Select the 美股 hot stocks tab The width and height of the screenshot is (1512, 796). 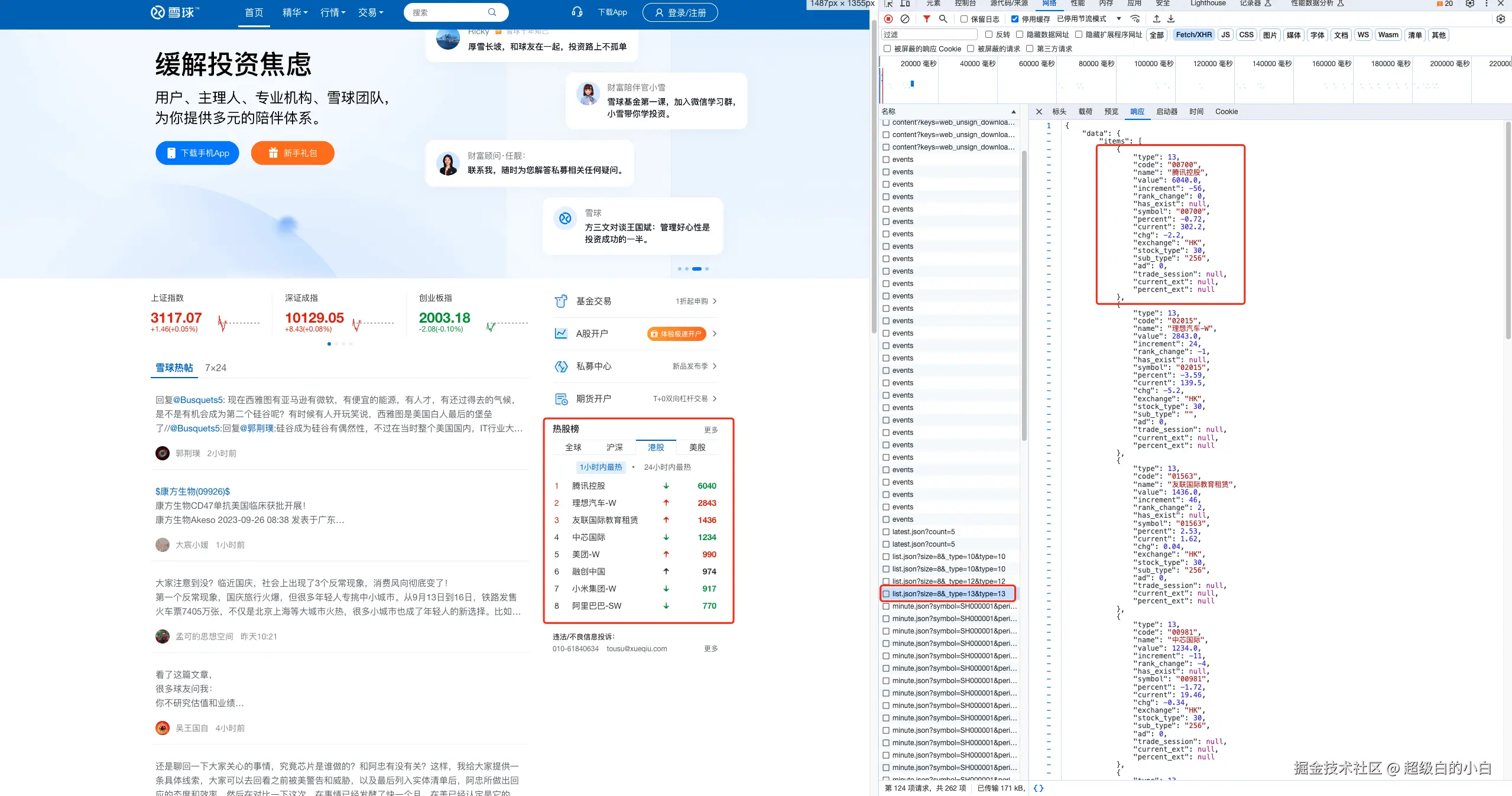697,447
